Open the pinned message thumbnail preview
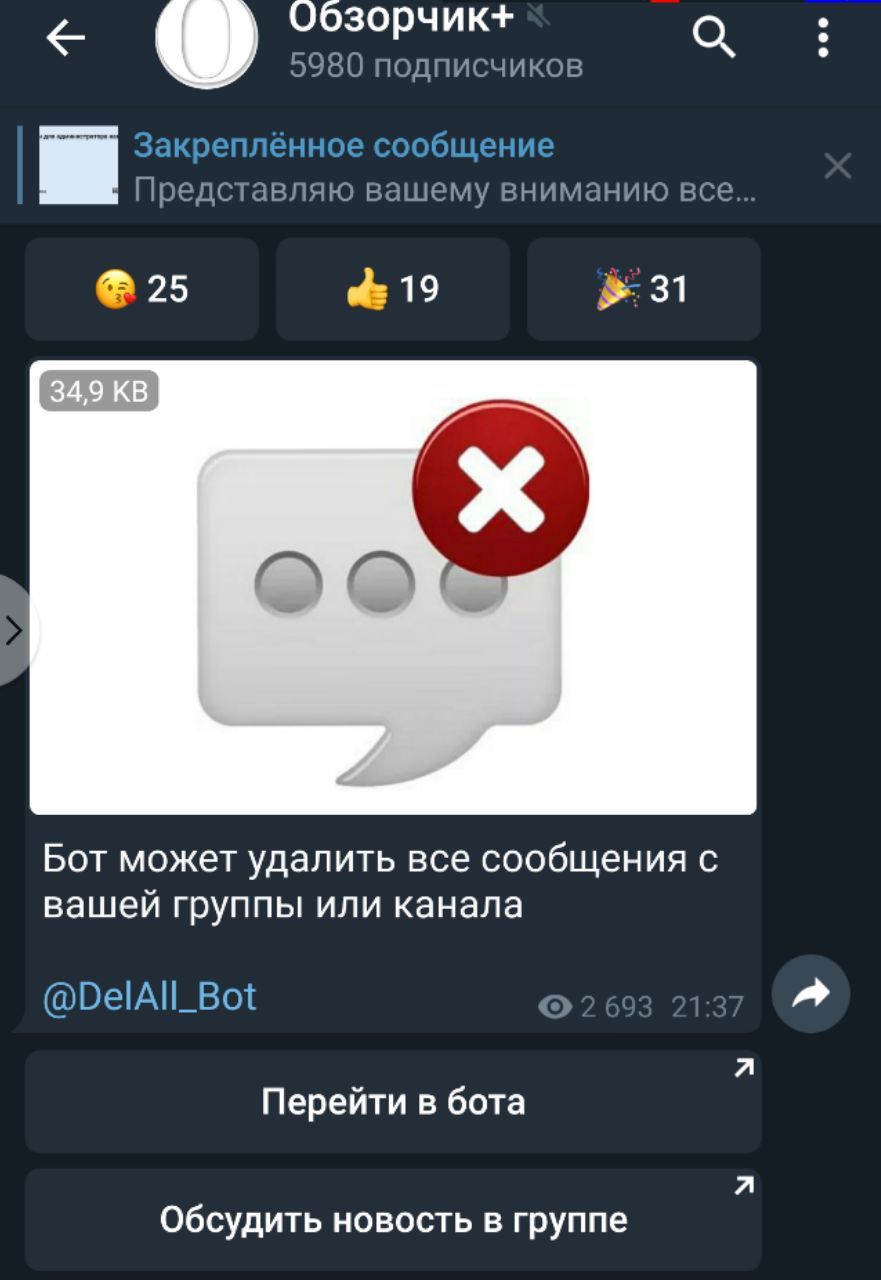 point(78,165)
